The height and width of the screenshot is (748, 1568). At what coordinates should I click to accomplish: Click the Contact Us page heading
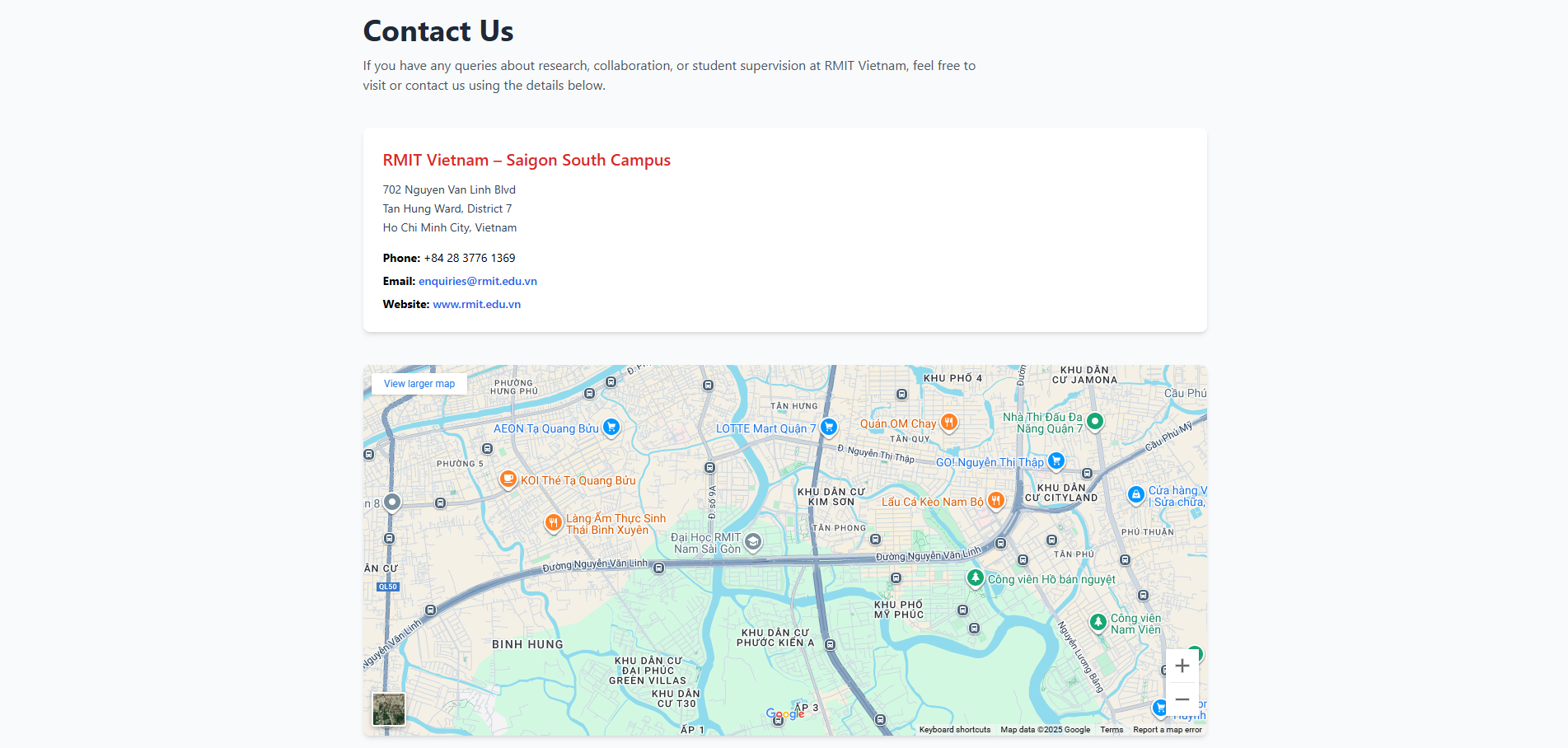click(x=438, y=31)
